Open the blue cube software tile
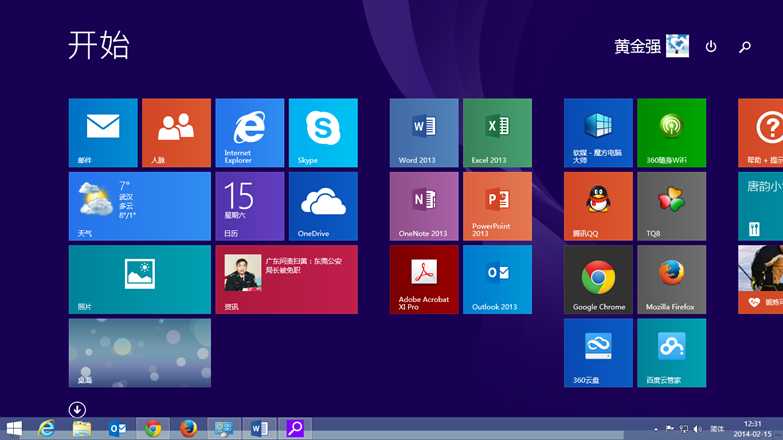The image size is (783, 440). coord(598,133)
